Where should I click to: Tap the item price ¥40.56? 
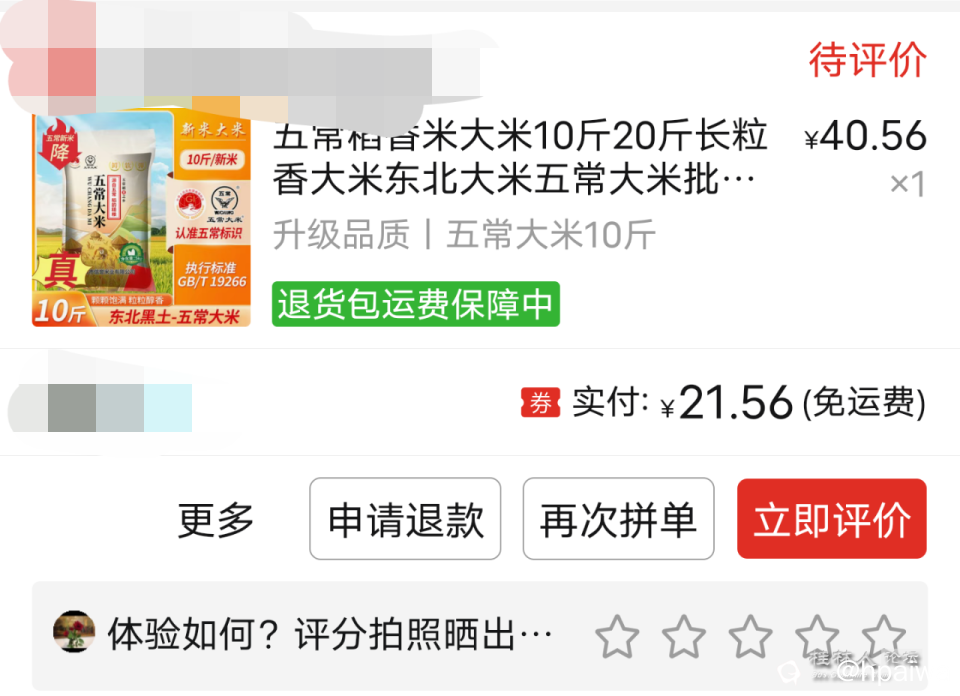point(866,136)
